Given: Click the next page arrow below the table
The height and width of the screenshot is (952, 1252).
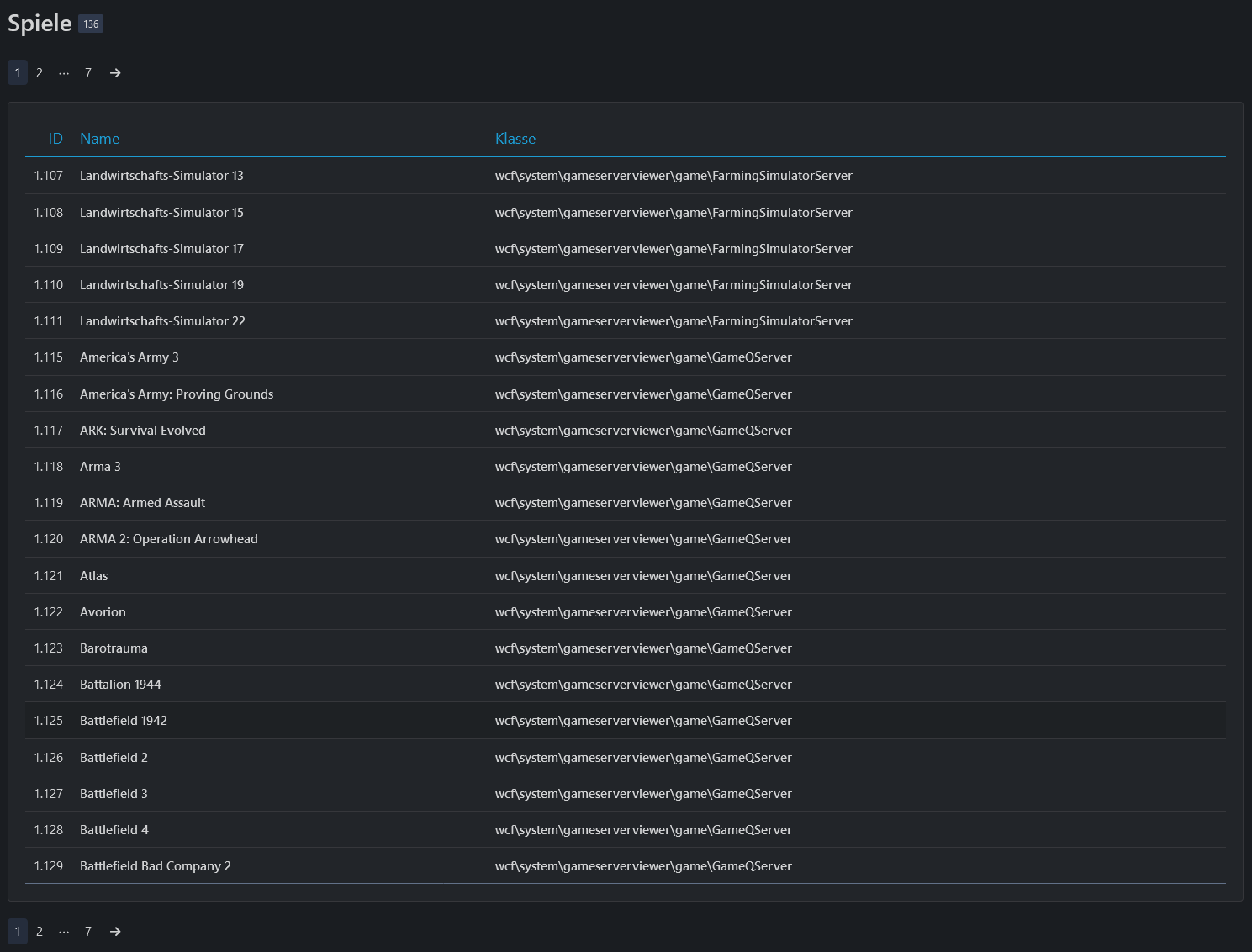Looking at the screenshot, I should pos(115,932).
